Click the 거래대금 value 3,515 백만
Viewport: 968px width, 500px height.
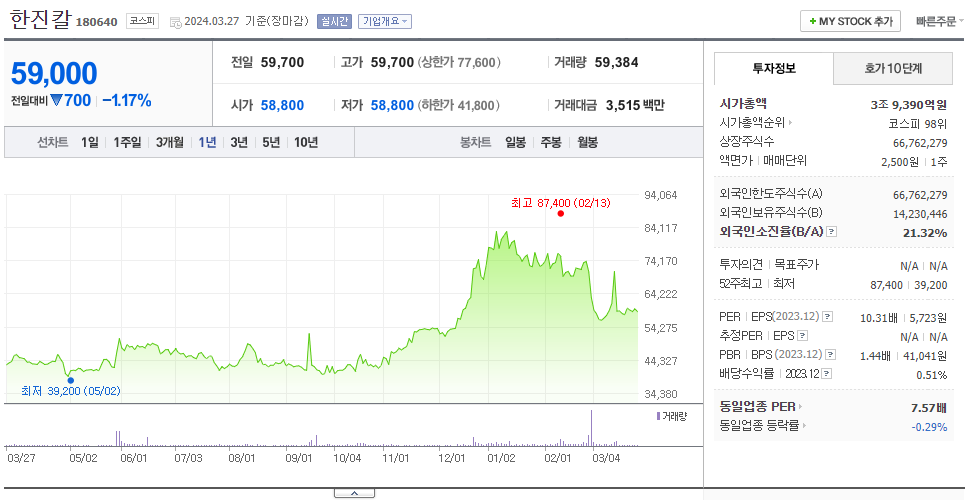coord(635,106)
